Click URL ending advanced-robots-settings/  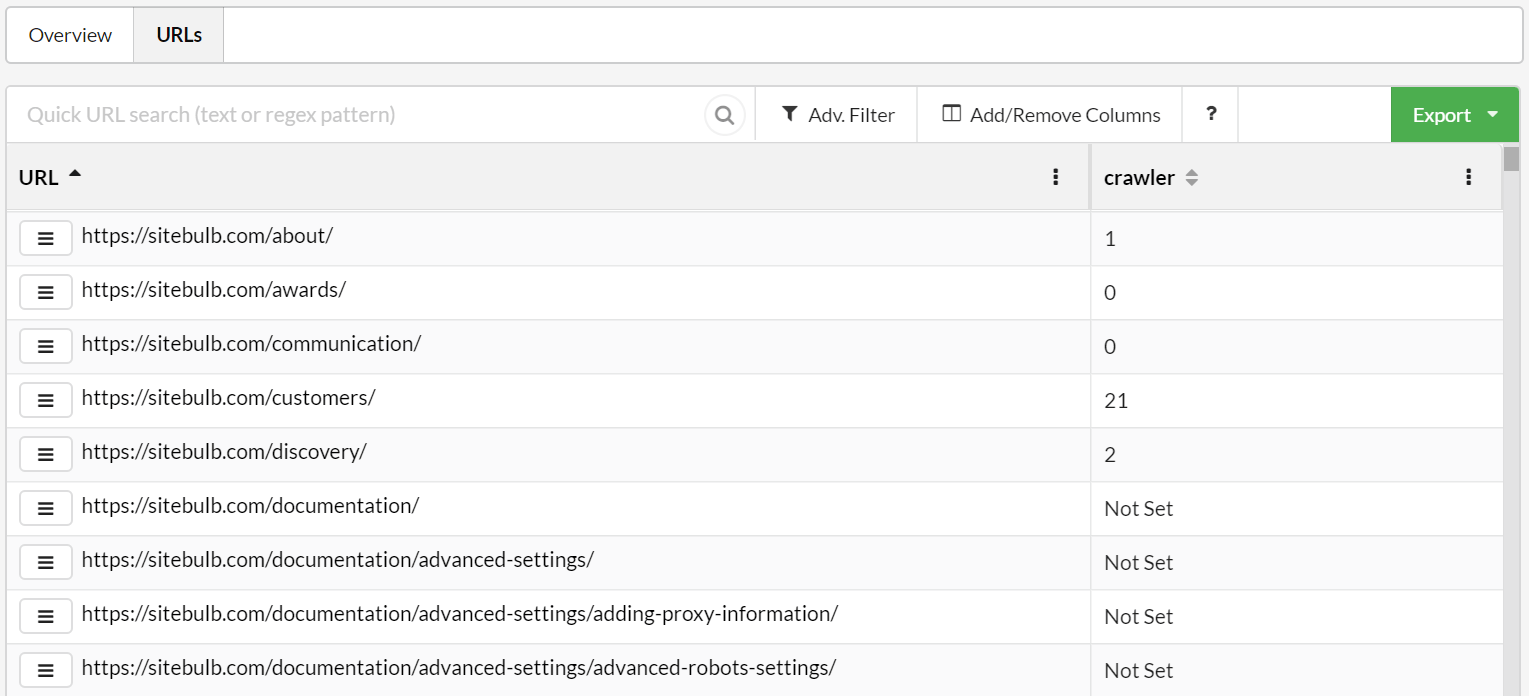coord(459,668)
